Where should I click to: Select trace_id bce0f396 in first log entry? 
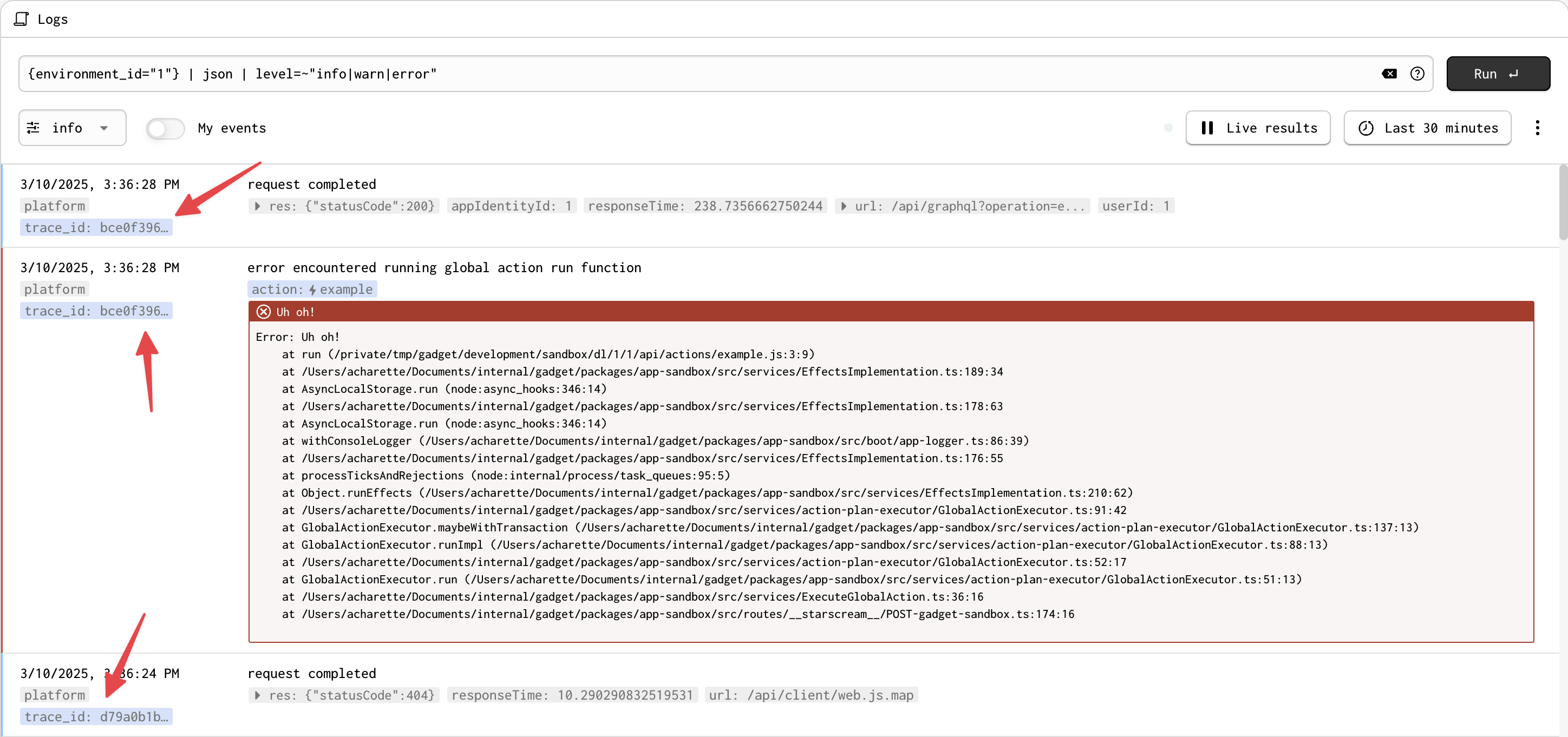[96, 227]
